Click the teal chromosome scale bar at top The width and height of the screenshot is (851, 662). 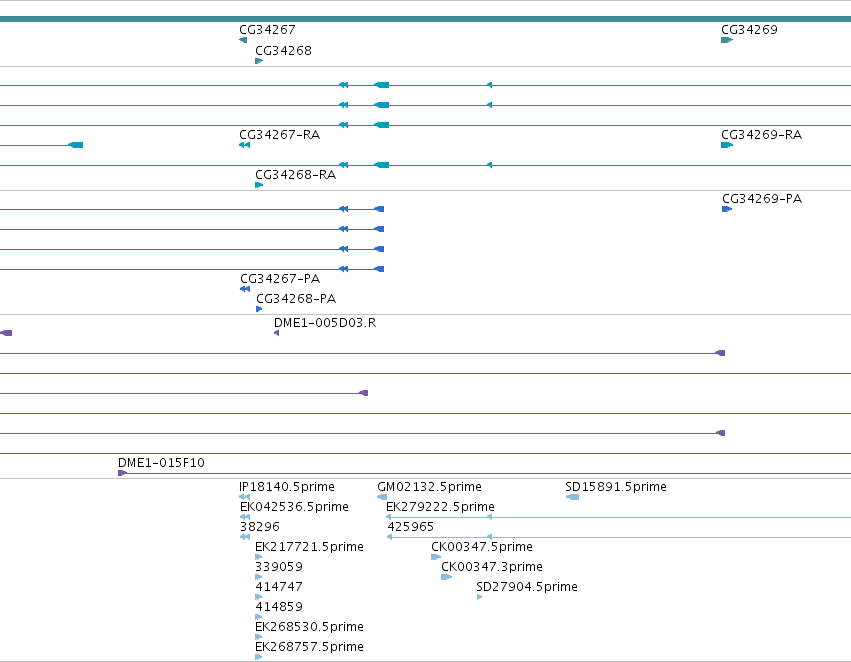tap(426, 20)
